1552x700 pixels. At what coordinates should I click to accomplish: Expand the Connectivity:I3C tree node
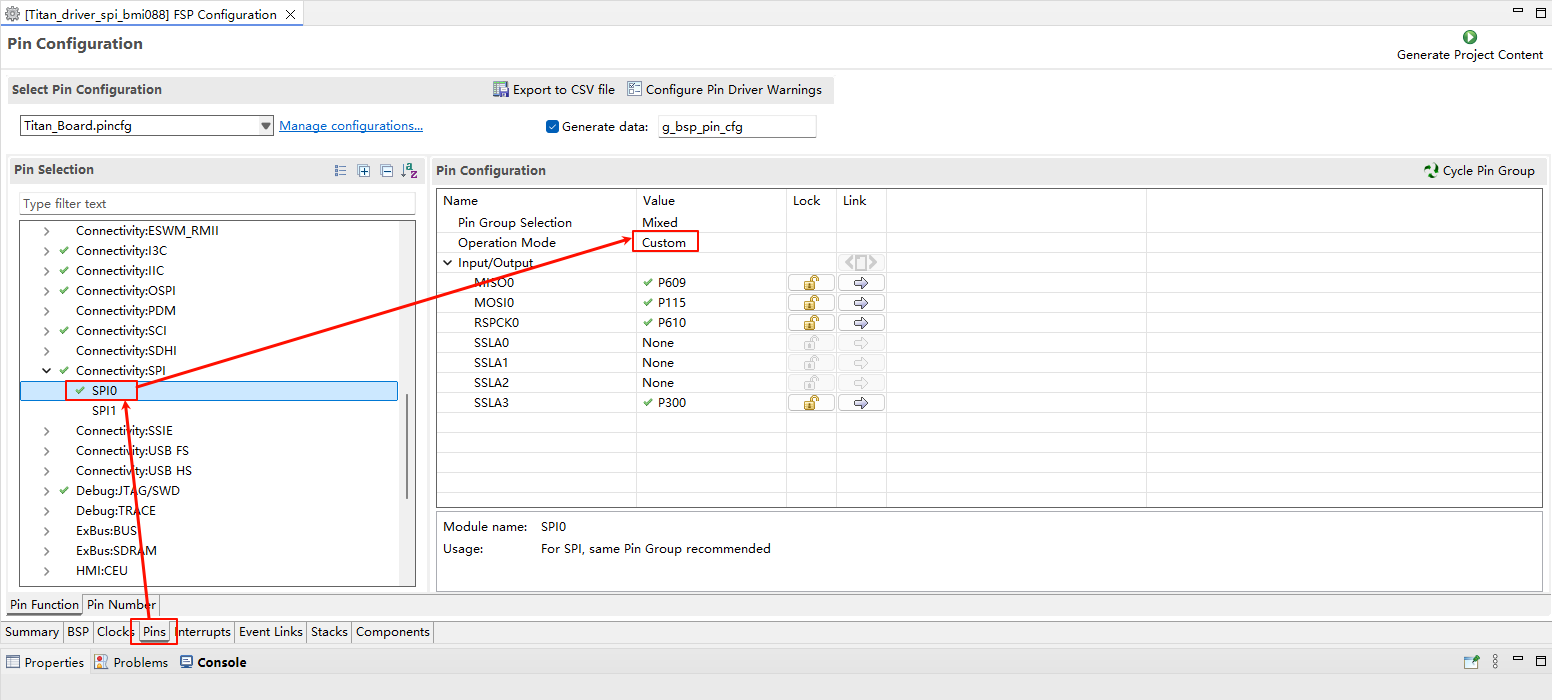pos(46,251)
